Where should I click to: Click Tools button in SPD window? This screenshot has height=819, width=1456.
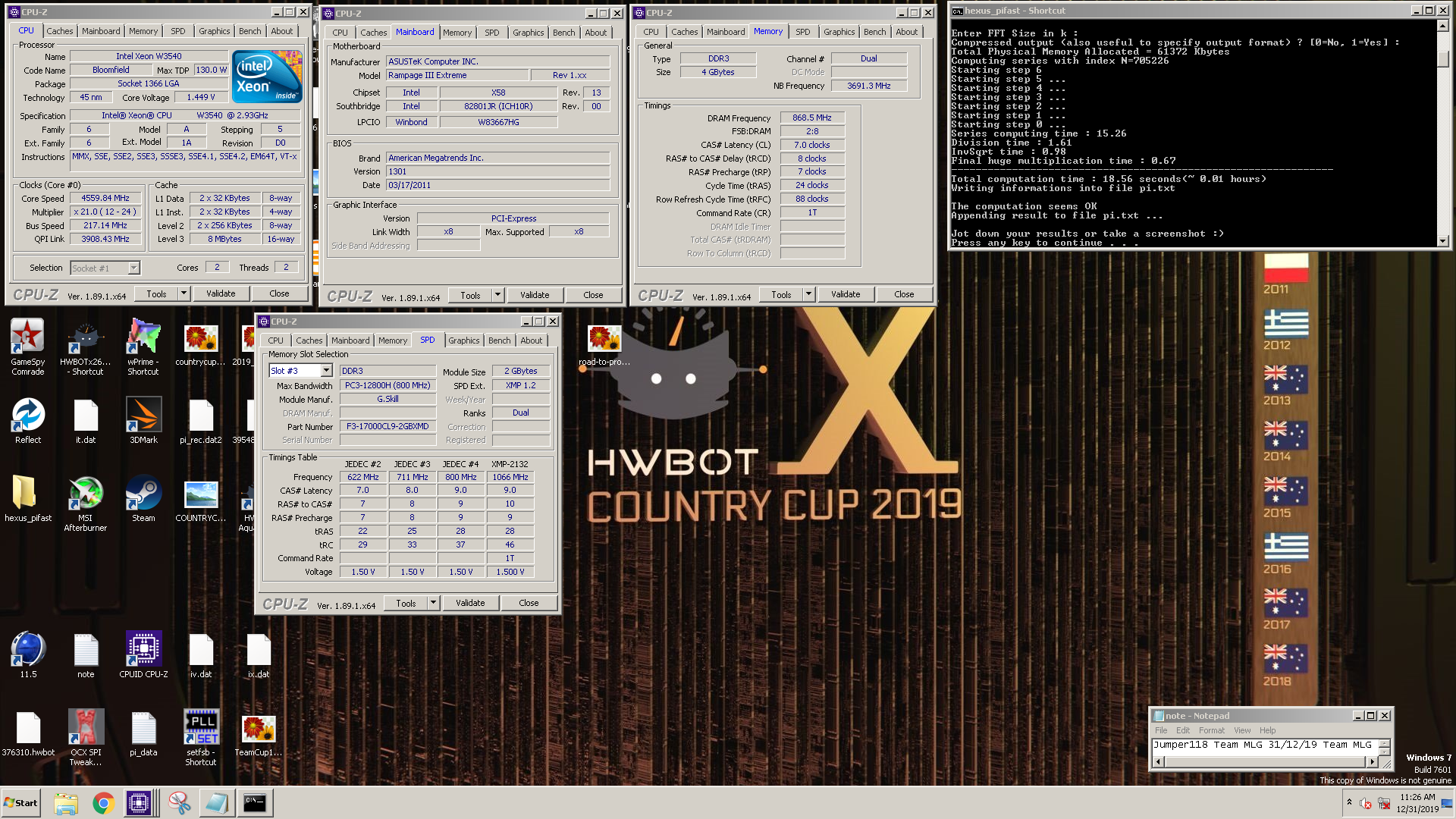(406, 603)
